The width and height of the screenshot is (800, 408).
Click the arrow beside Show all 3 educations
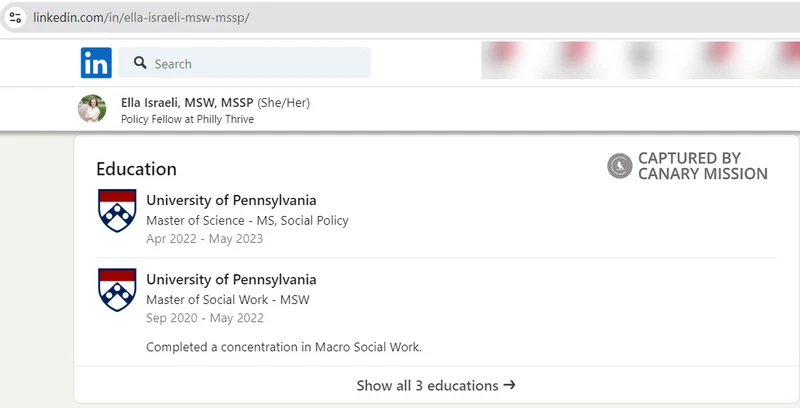509,385
